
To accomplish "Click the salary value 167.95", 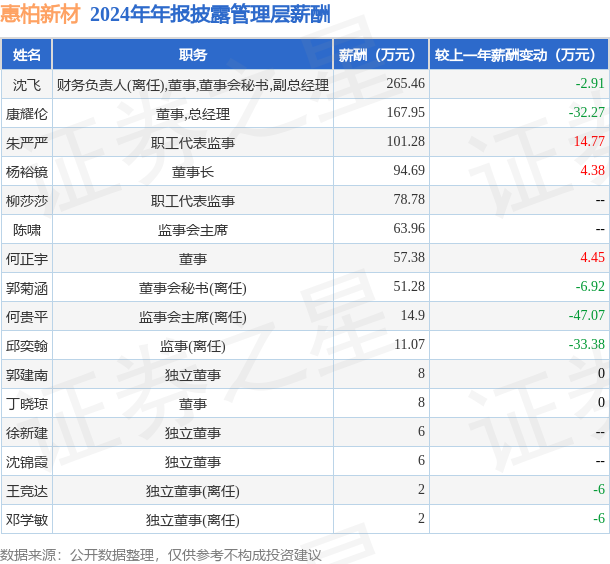I will tap(405, 112).
